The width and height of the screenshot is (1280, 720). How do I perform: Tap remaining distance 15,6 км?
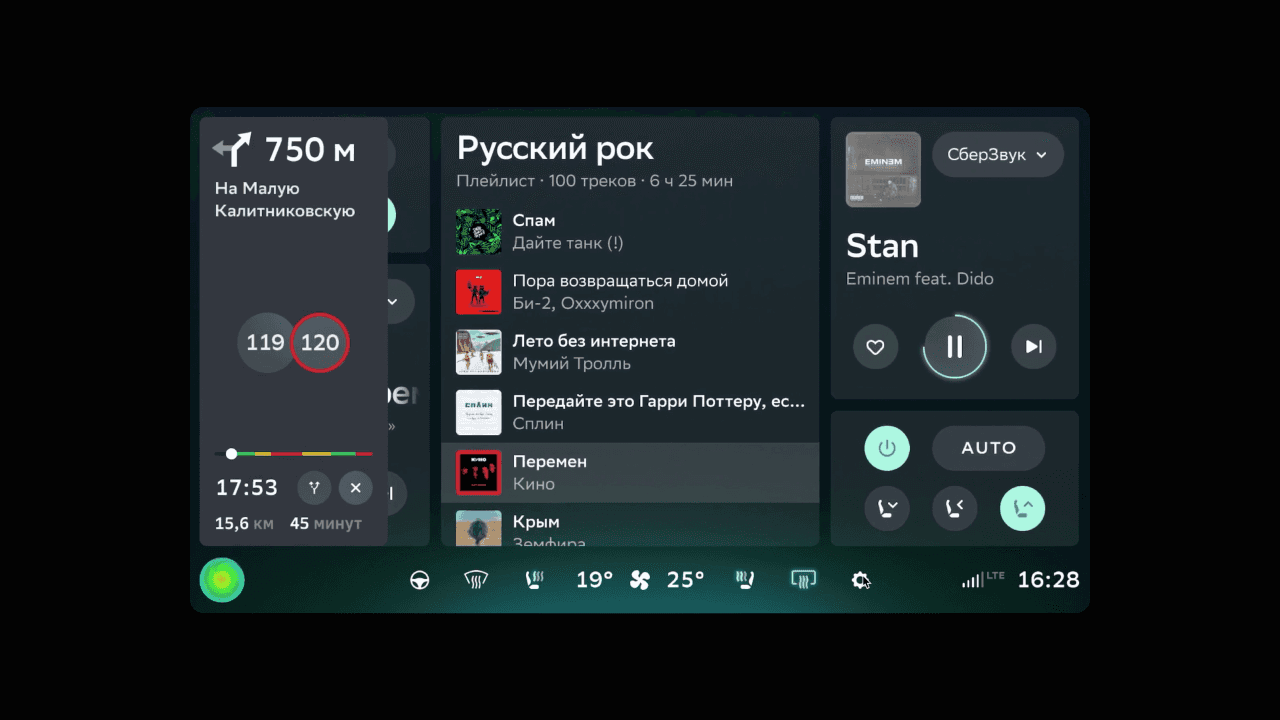tap(244, 524)
